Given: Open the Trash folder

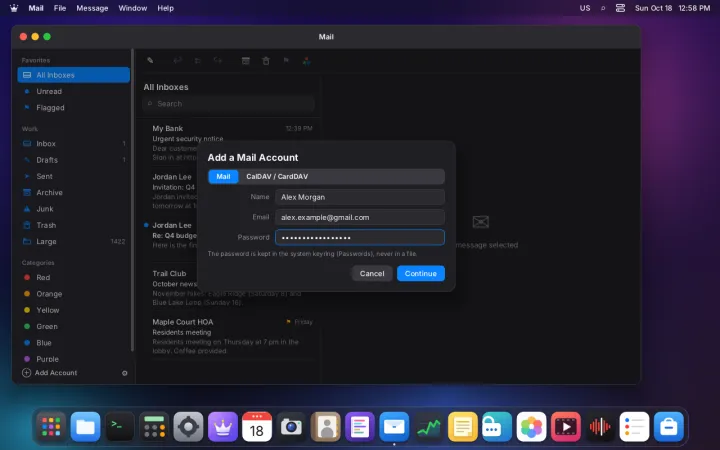Looking at the screenshot, I should coord(73,225).
